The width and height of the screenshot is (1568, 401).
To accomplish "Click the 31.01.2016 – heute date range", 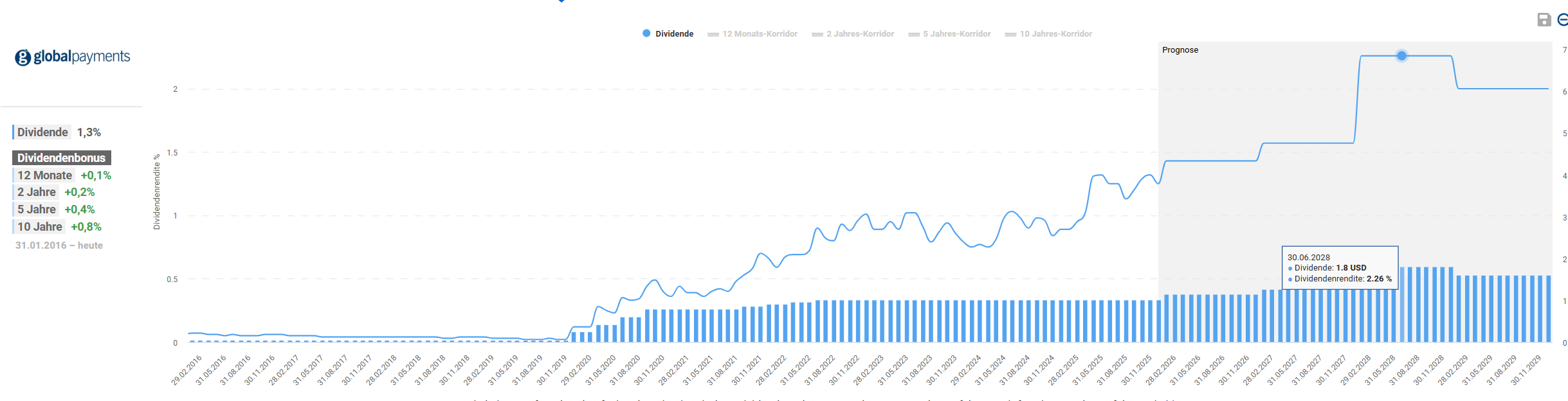I will pos(59,245).
